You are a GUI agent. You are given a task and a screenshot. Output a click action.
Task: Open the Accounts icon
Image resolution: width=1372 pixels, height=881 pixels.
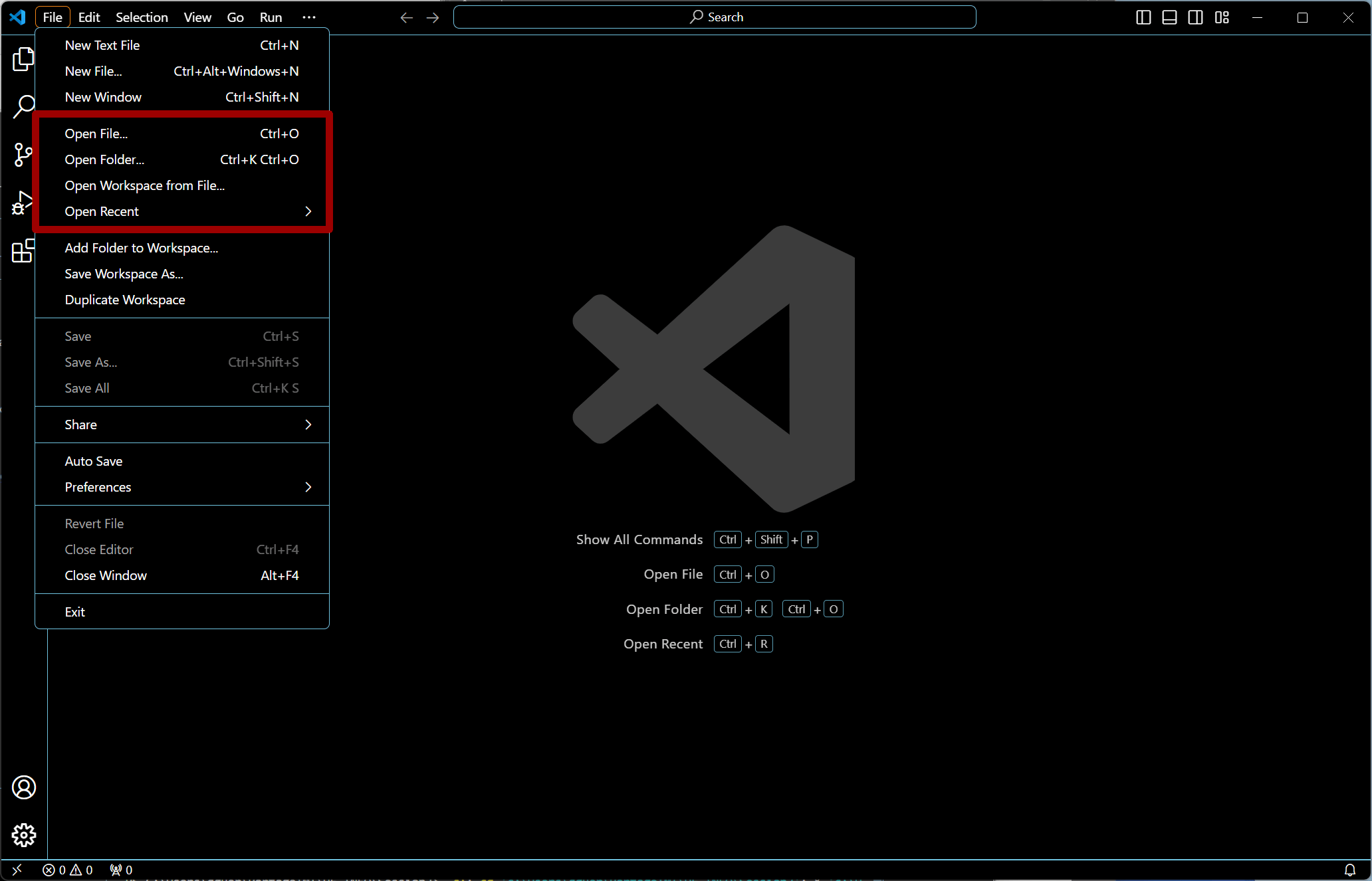click(24, 787)
